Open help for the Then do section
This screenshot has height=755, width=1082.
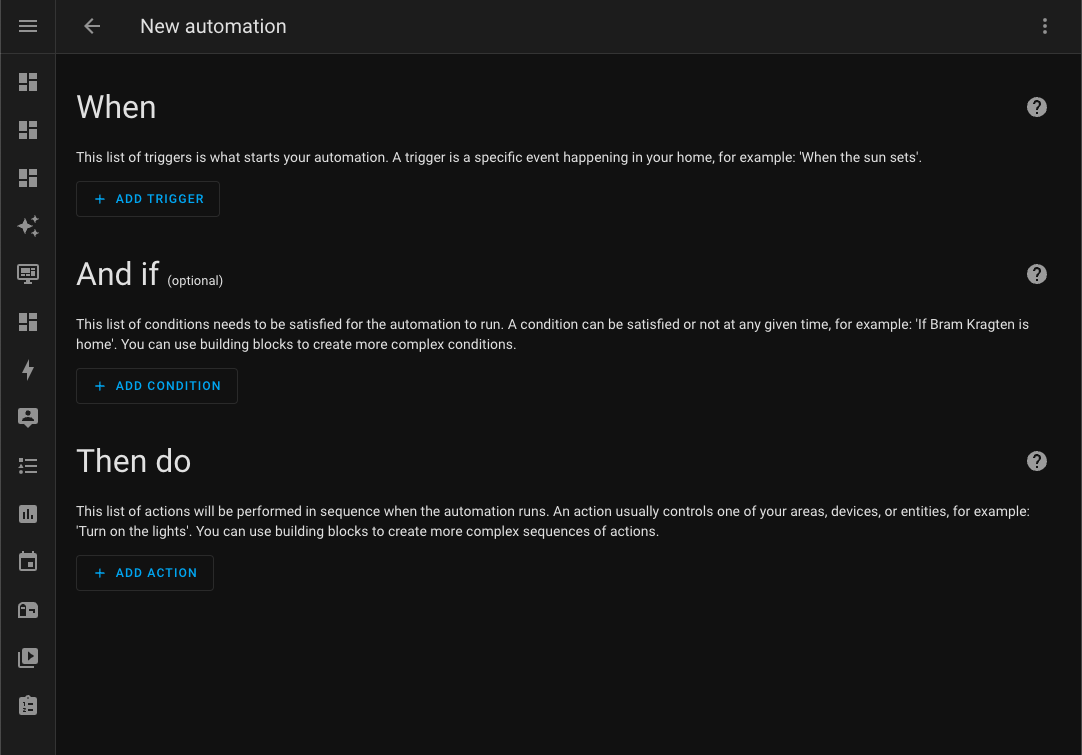click(1036, 461)
